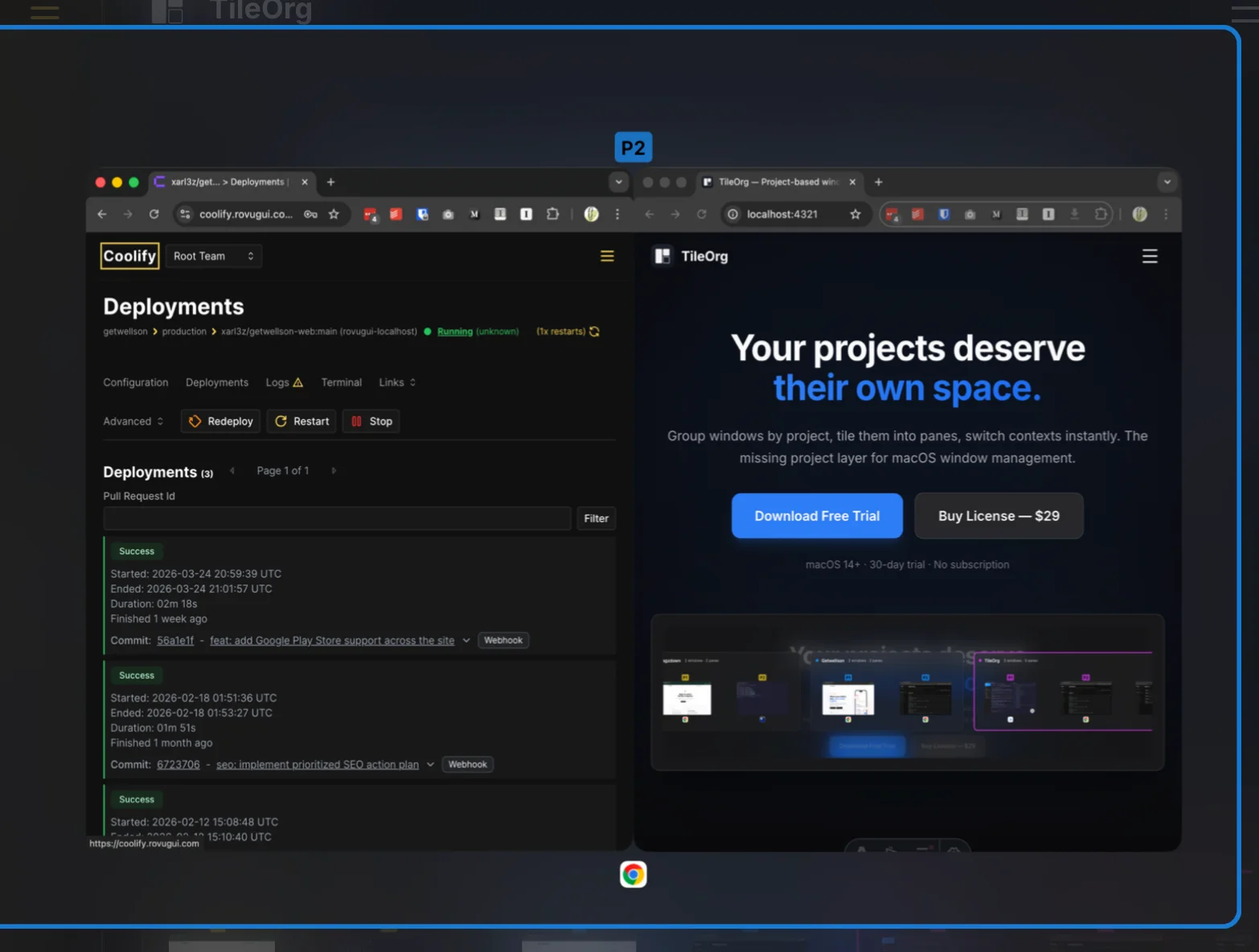The width and height of the screenshot is (1259, 952).
Task: Click Download Free Trial button
Action: click(x=816, y=516)
